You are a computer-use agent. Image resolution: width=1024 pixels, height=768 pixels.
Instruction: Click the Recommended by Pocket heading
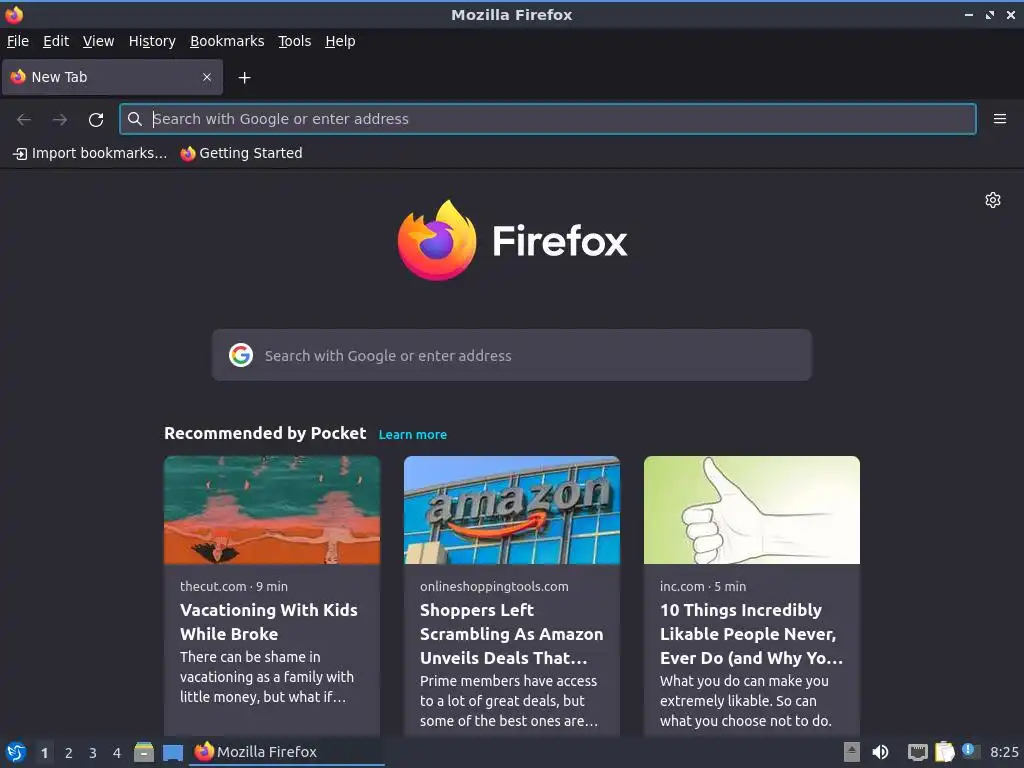click(265, 434)
